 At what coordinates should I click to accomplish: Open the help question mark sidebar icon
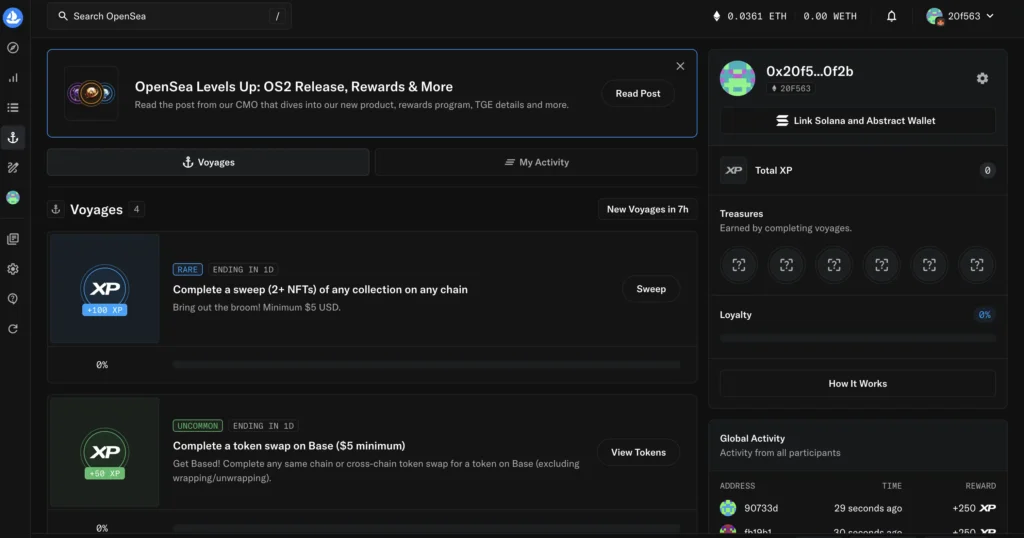pyautogui.click(x=13, y=299)
